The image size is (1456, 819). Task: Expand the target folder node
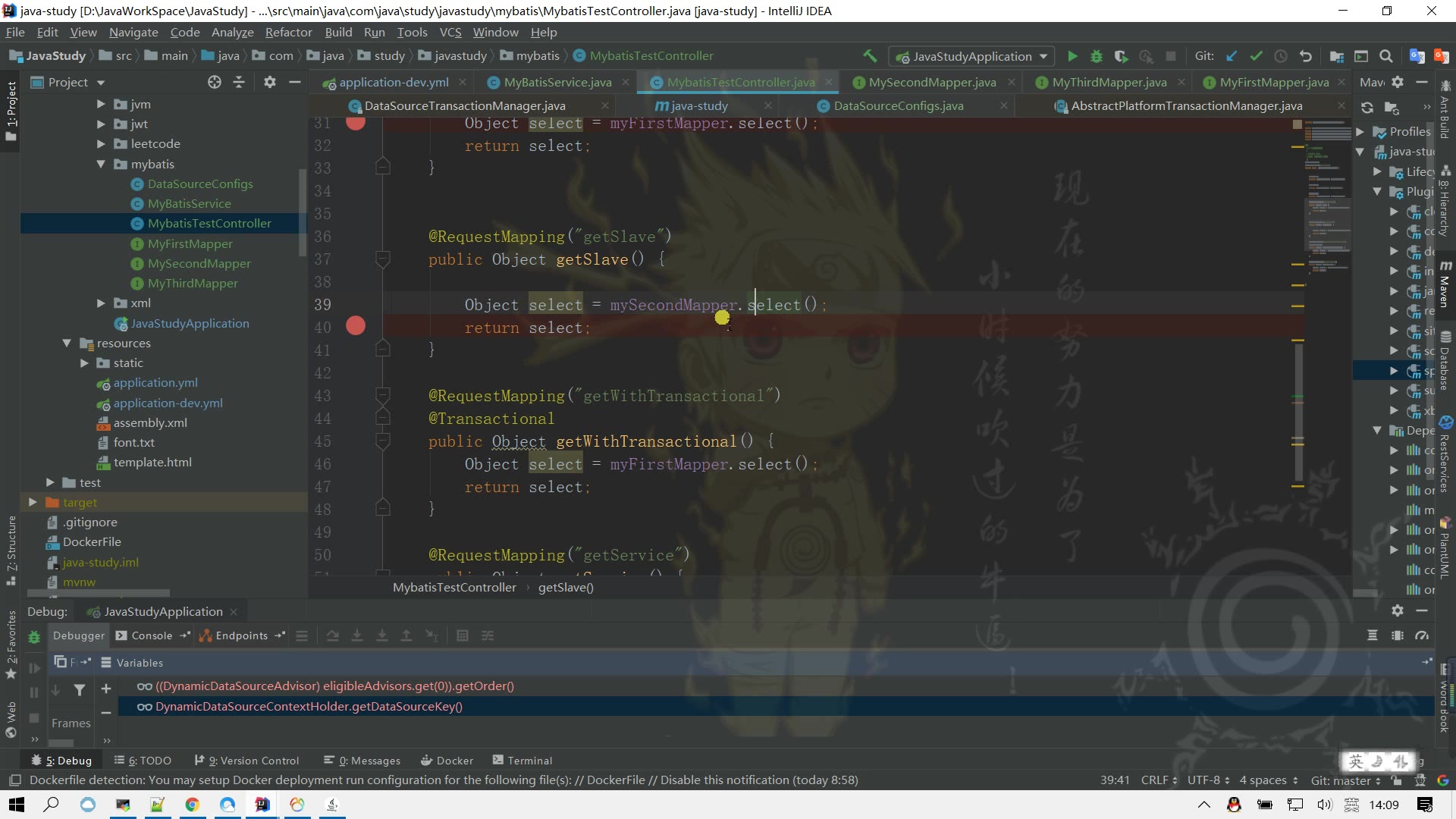pos(33,502)
